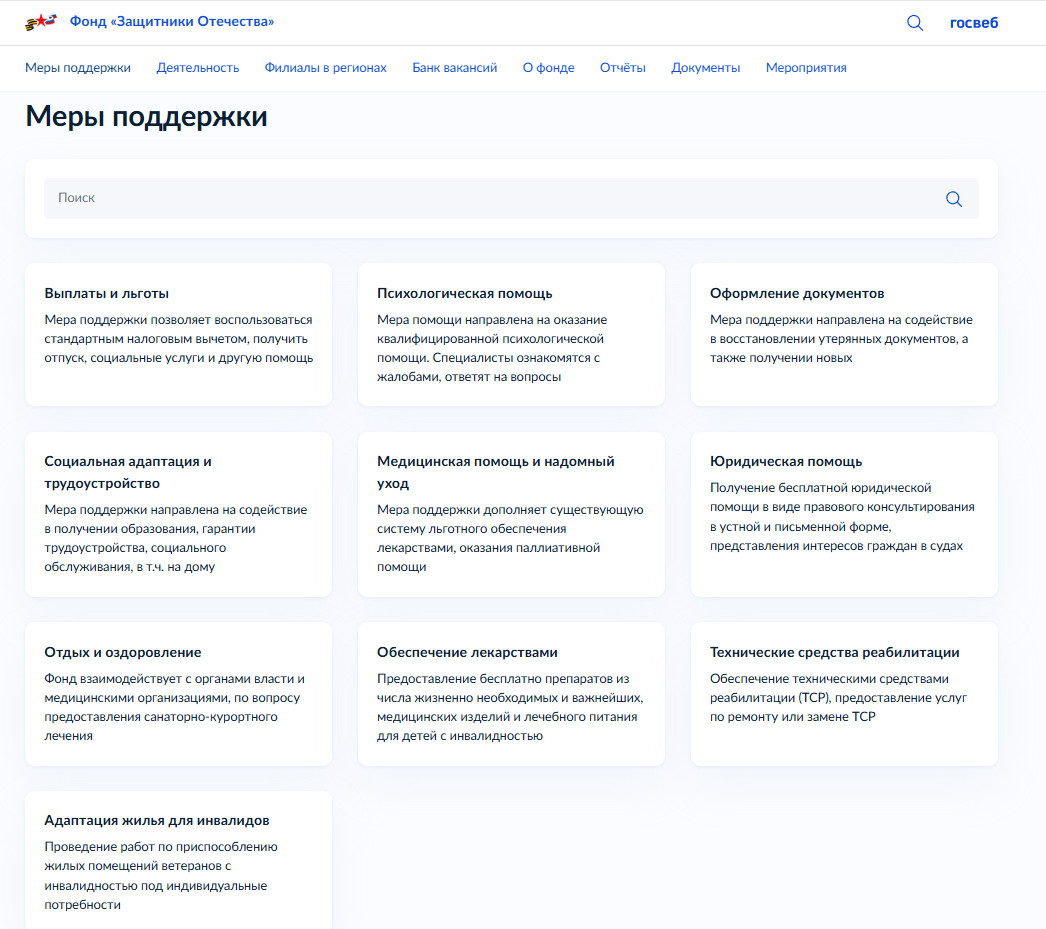Click description about восстановлении утерянных документов

click(x=841, y=339)
